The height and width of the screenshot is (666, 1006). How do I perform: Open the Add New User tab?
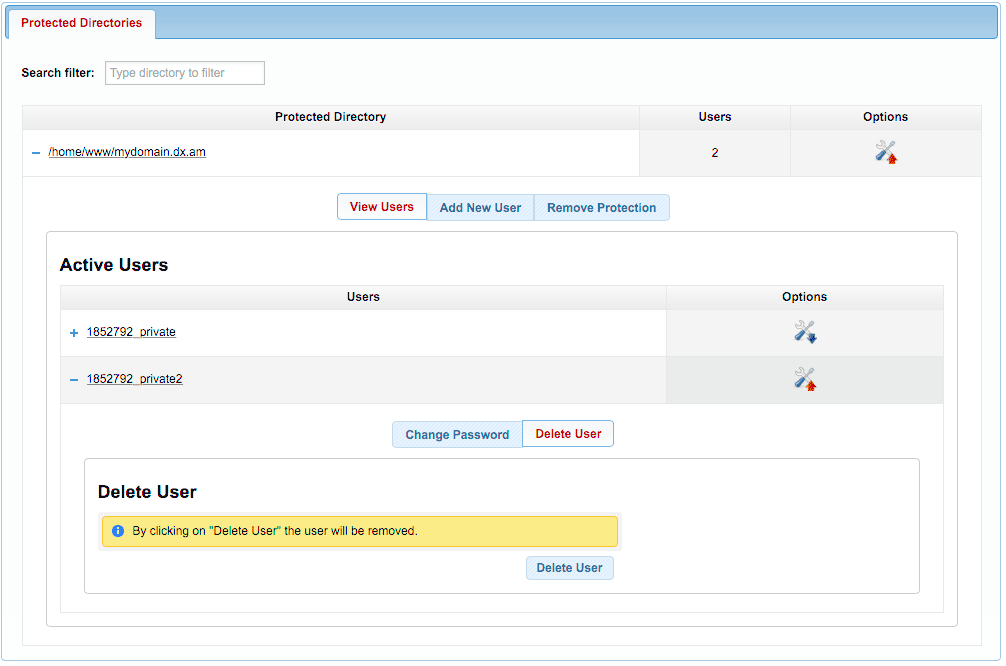pyautogui.click(x=480, y=208)
